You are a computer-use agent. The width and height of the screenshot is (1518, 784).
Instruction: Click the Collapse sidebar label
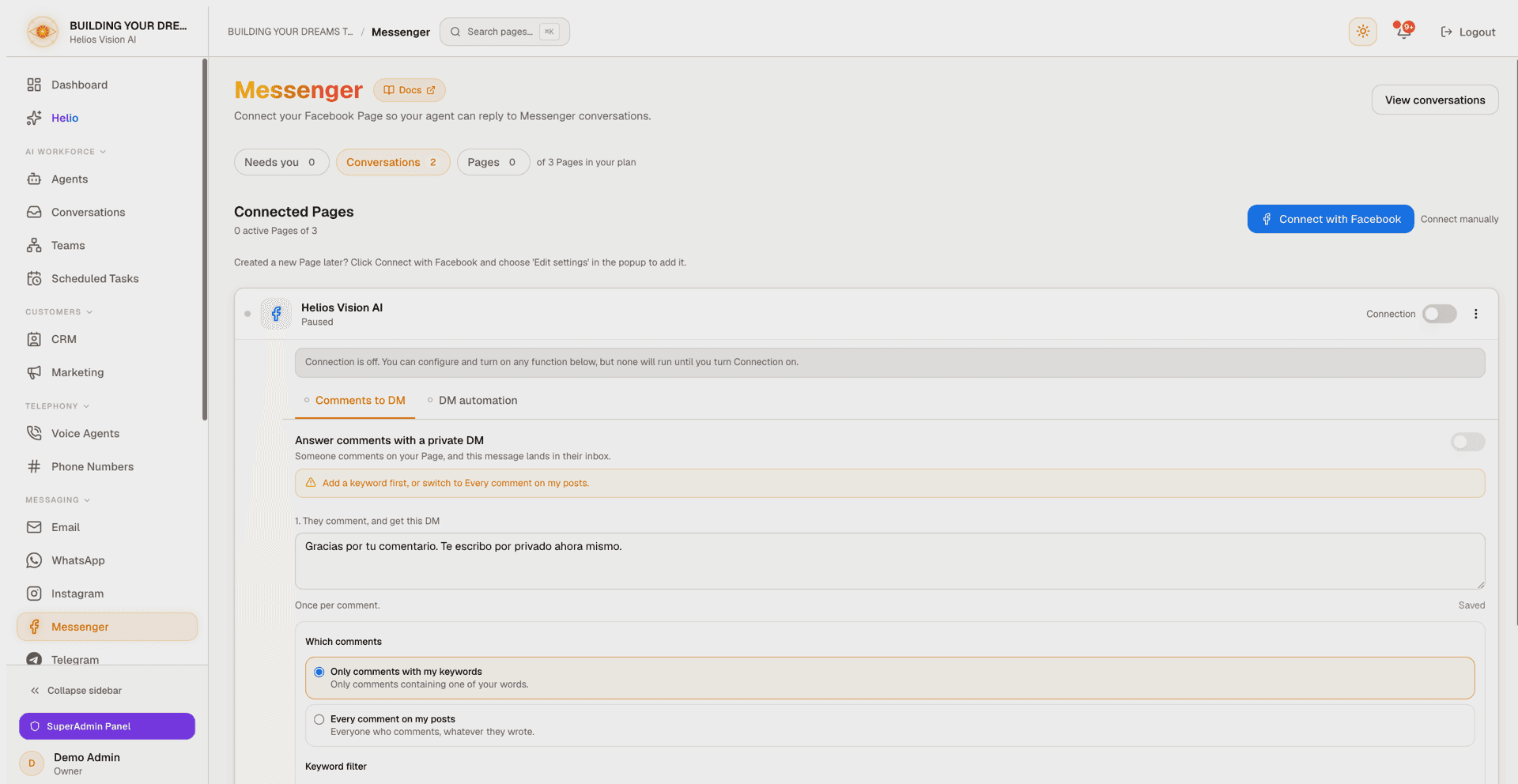click(x=85, y=691)
